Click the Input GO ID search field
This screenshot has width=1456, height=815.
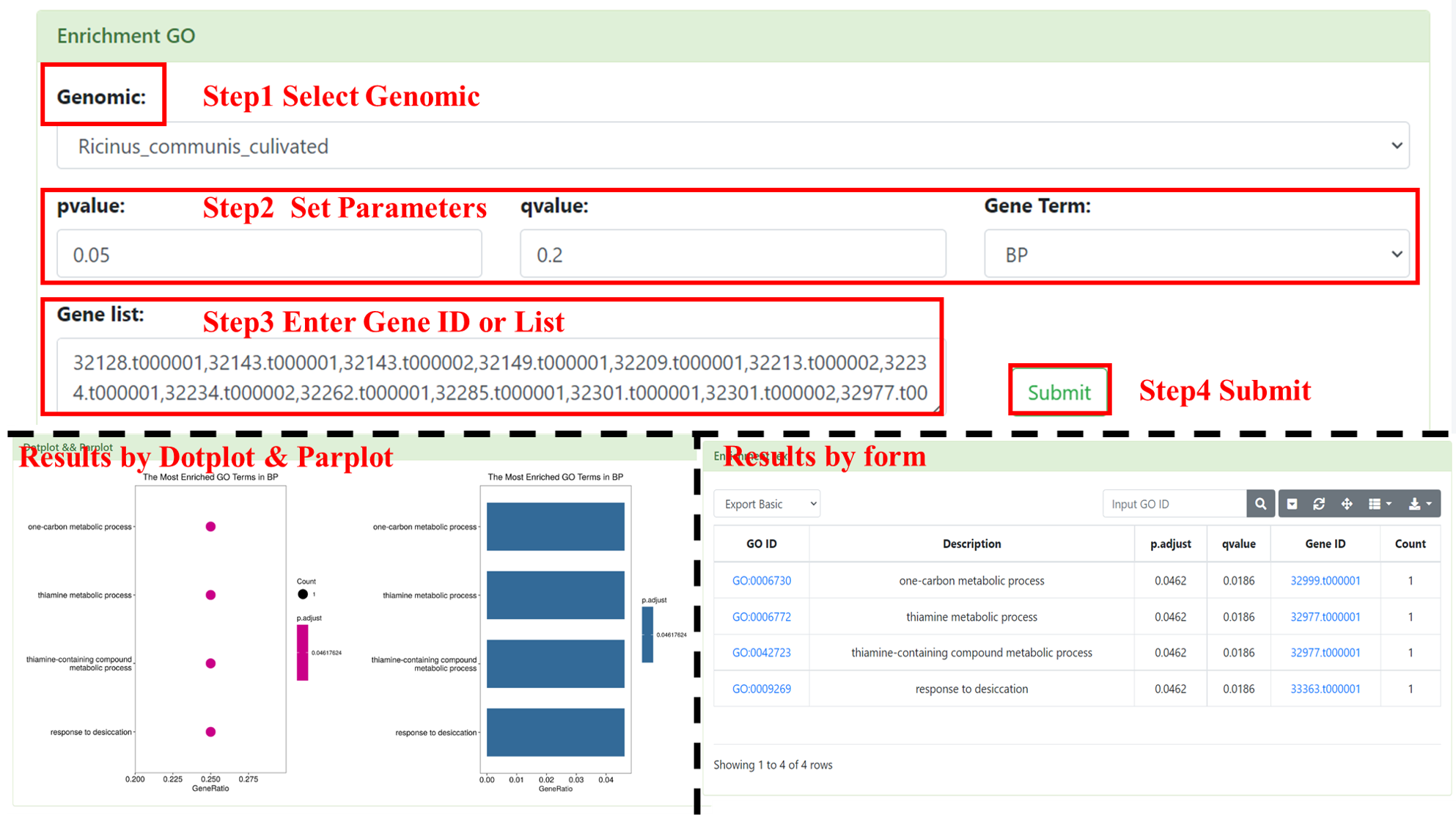1174,504
